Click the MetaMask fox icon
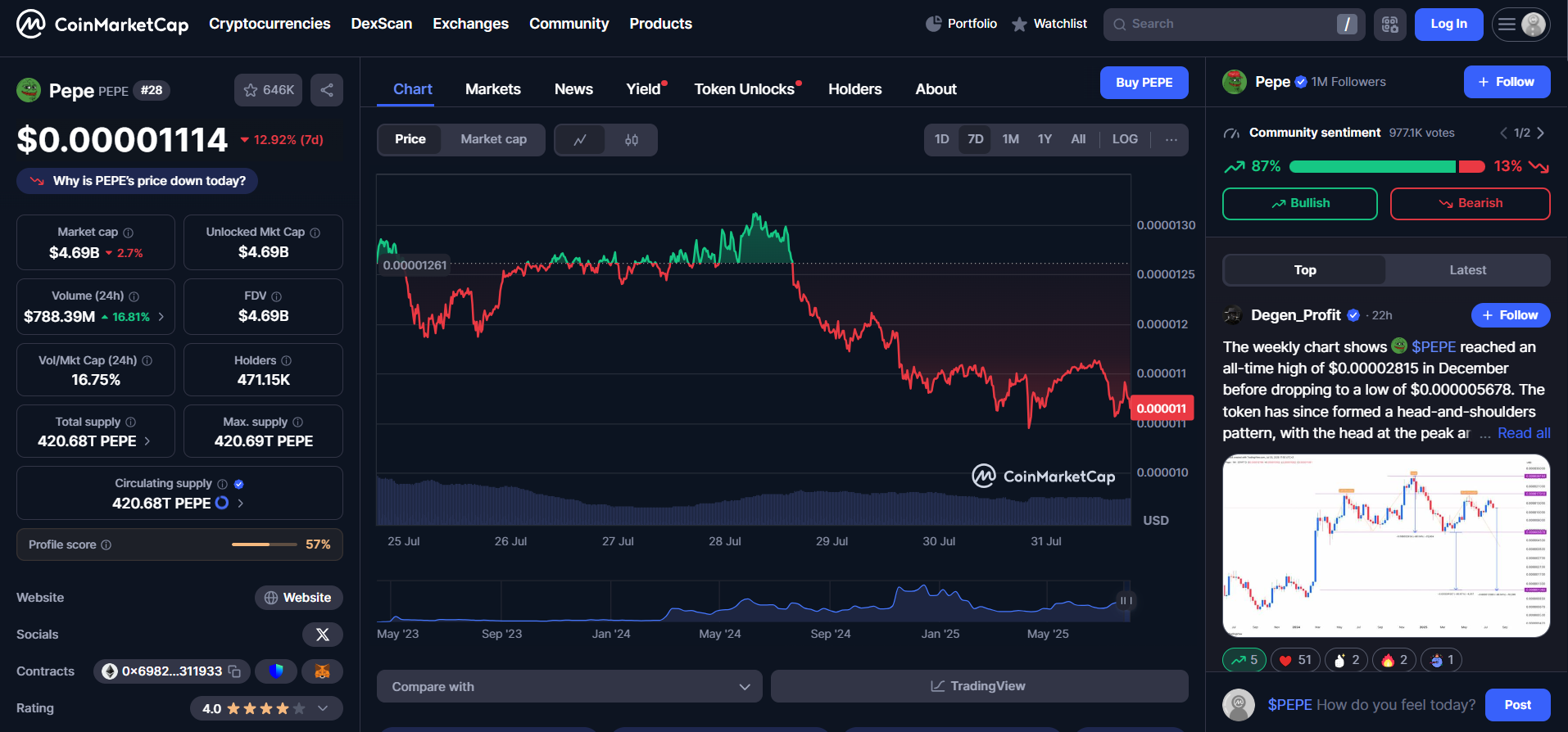The image size is (1568, 732). coord(323,671)
